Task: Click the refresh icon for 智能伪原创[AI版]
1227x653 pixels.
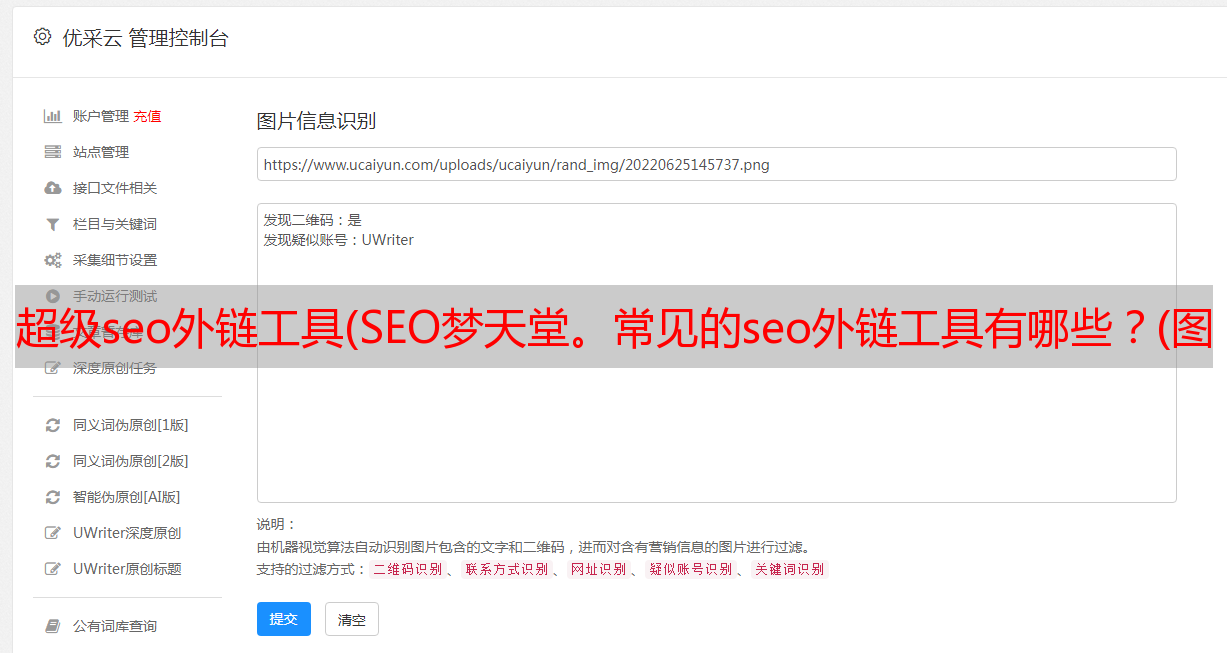Action: coord(53,497)
